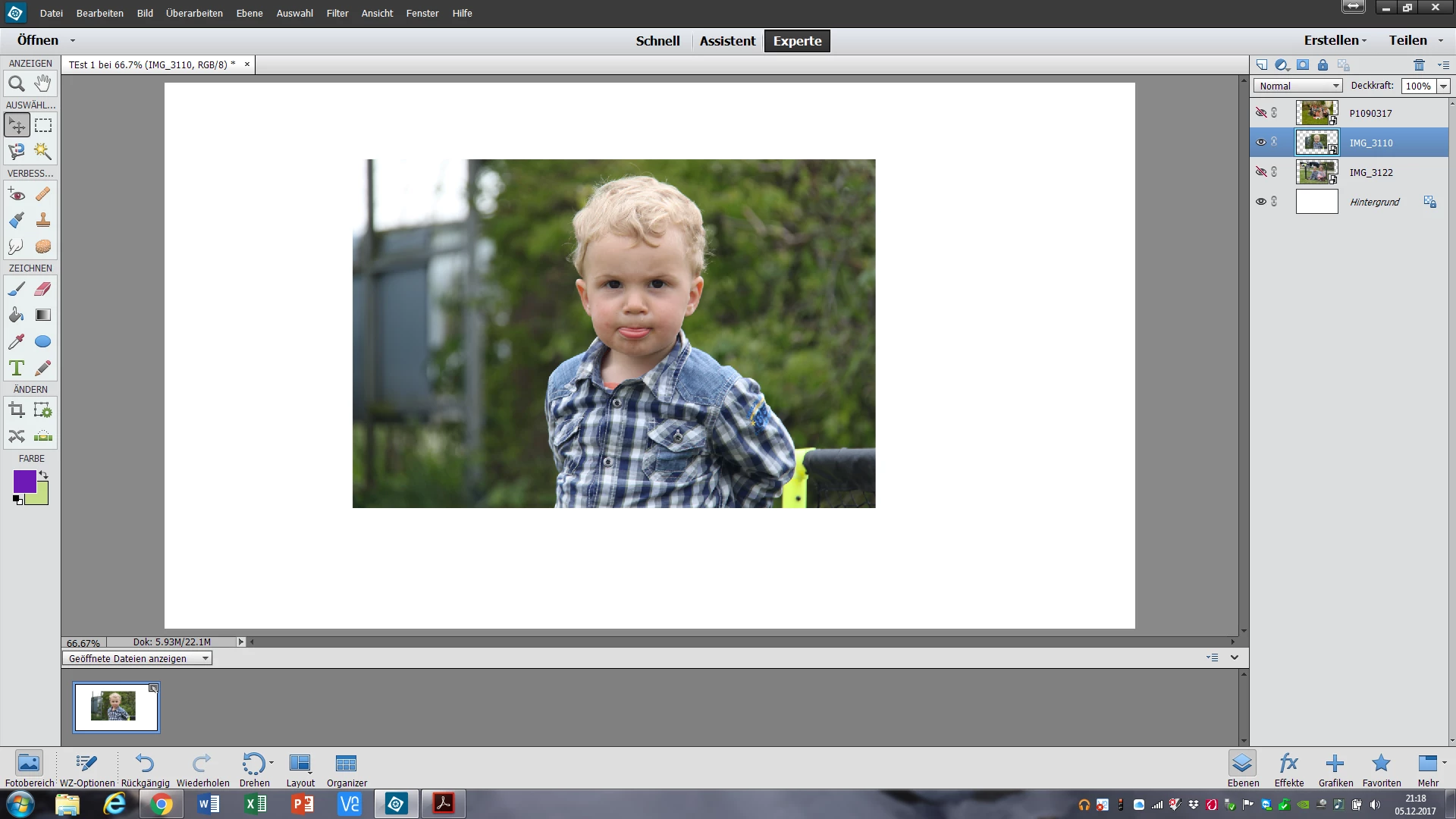Viewport: 1456px width, 819px height.
Task: Open the Deckkraft opacity dropdown arrow
Action: 1443,86
